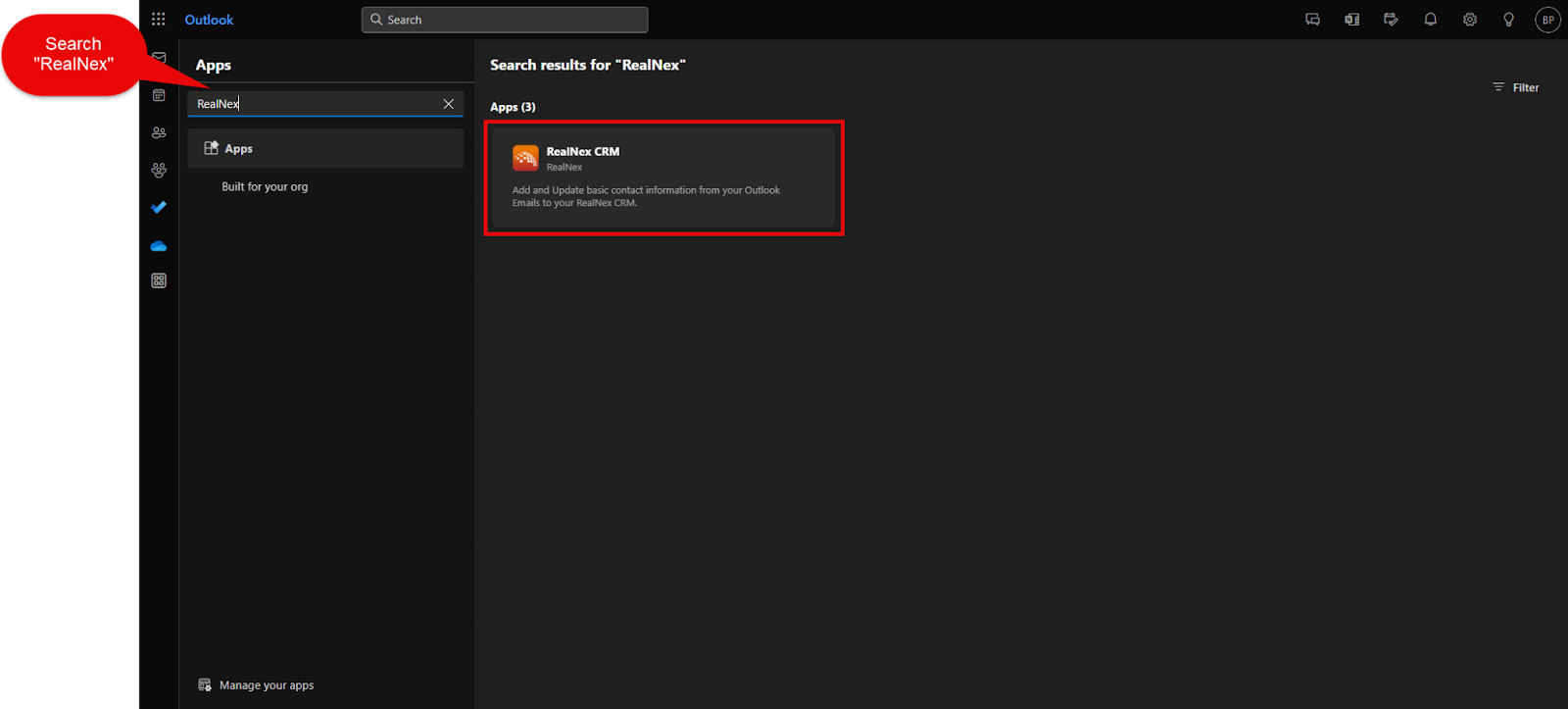Select Built for your org
This screenshot has height=709, width=1568.
(265, 186)
